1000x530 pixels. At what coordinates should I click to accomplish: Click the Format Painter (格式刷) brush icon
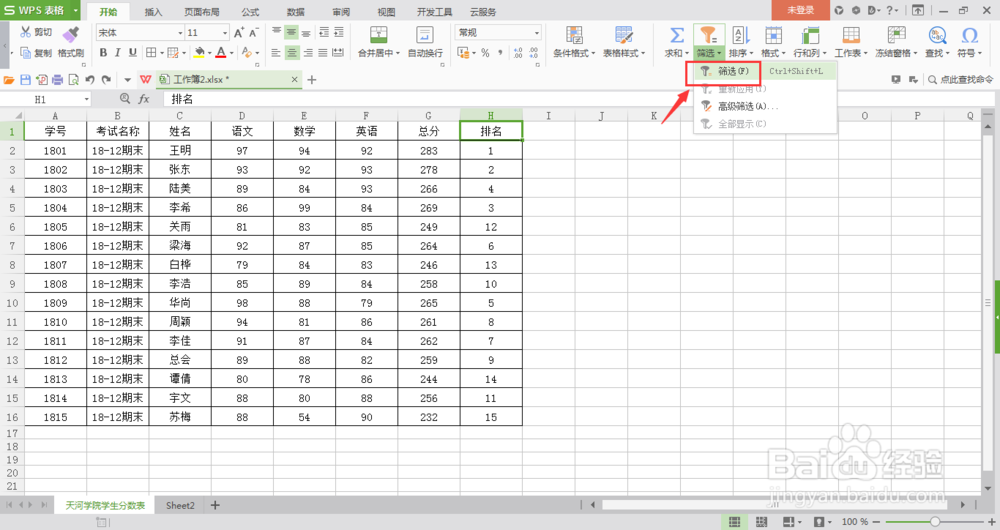pos(71,34)
